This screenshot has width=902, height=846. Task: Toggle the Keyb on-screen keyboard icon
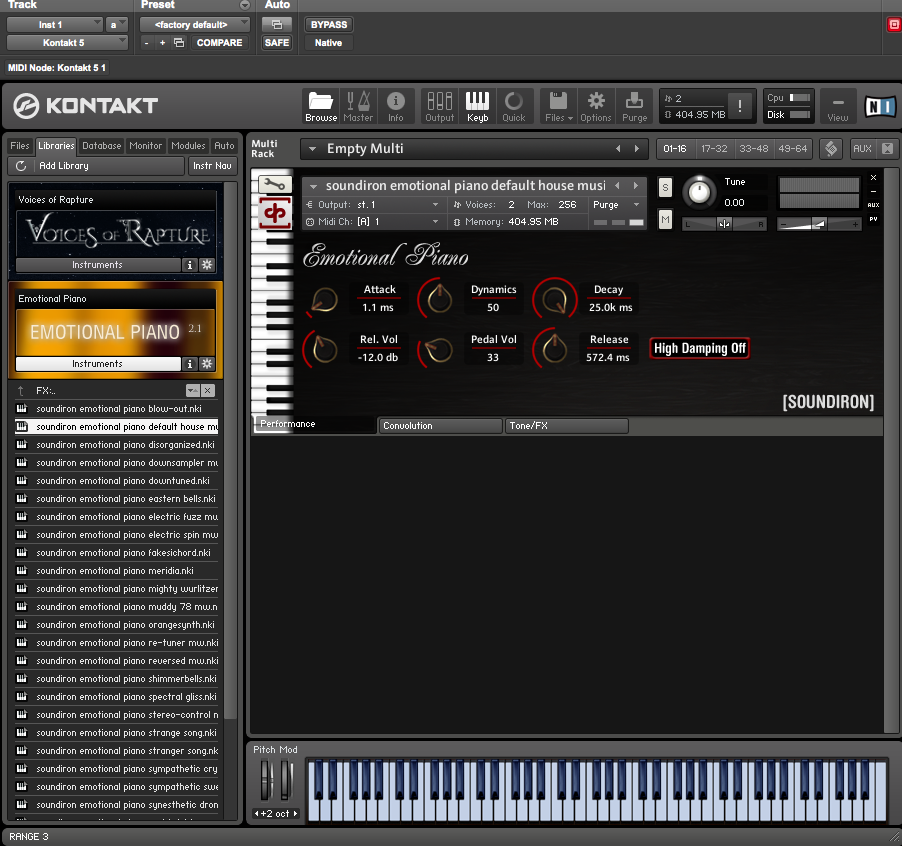(x=477, y=107)
